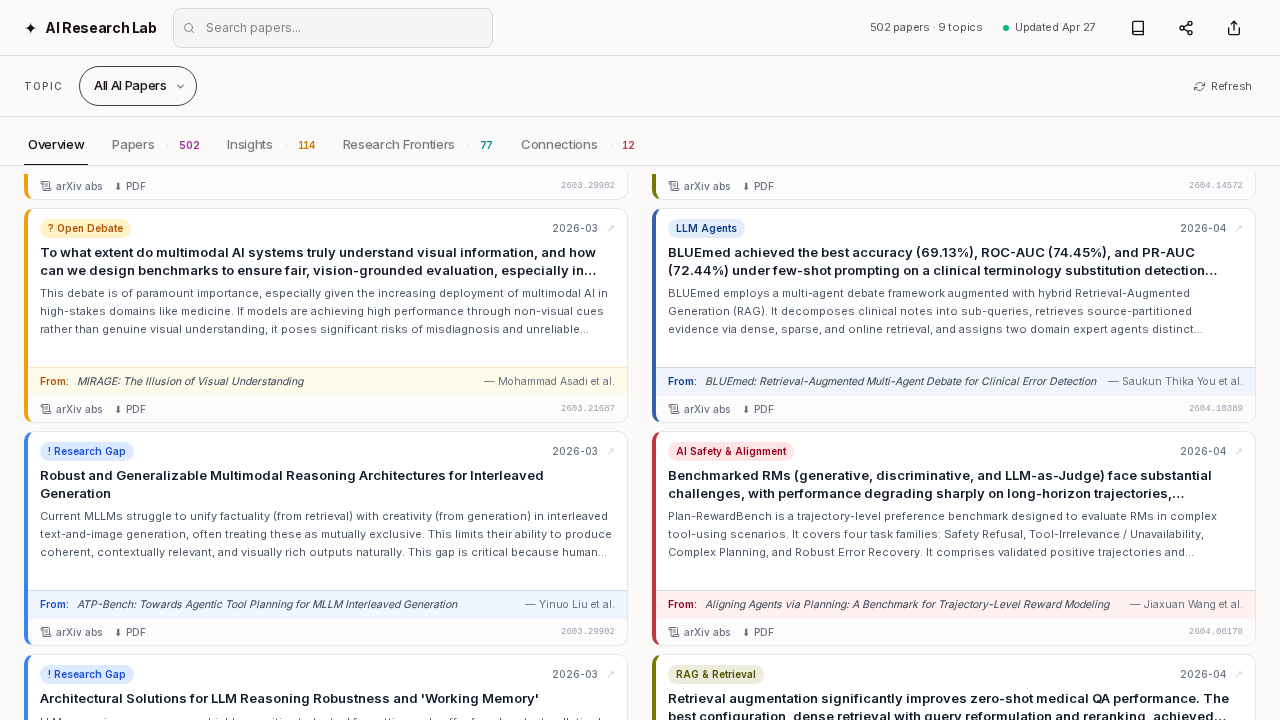
Task: Open ATP-Bench: Towards Agentic Tool Planning source
Action: click(267, 604)
